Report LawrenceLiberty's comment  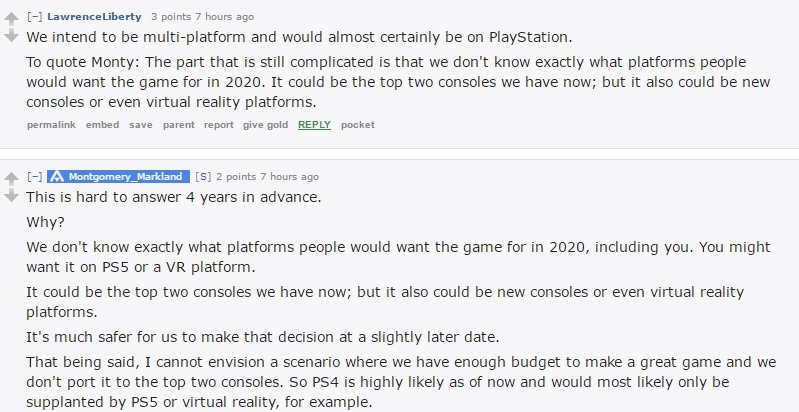pos(219,125)
